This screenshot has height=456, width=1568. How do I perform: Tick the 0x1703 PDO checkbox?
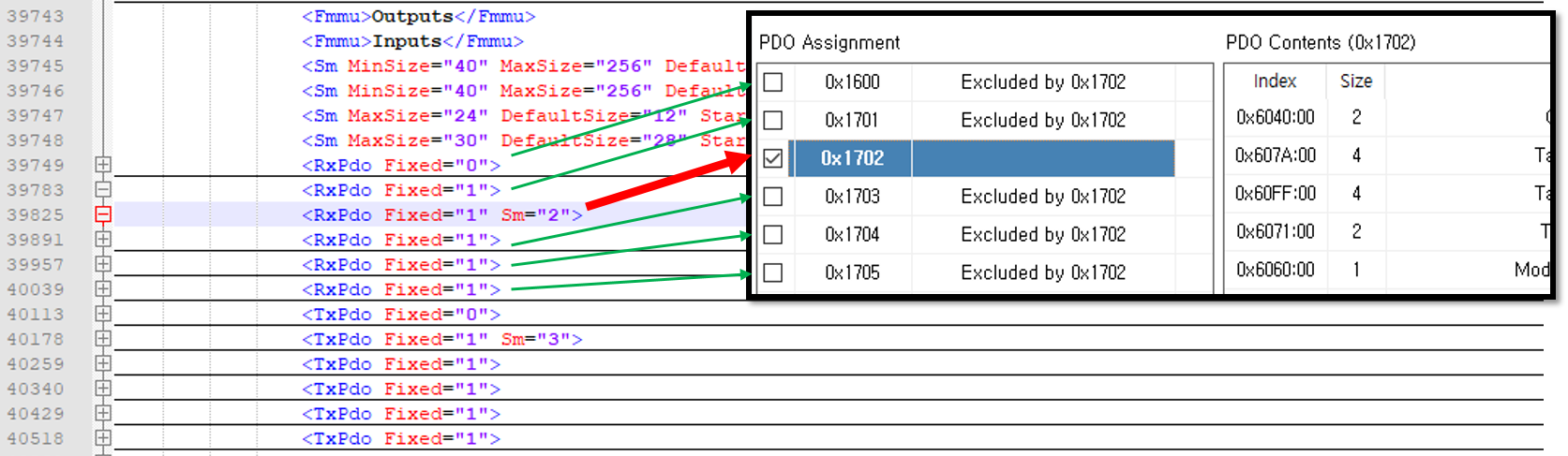click(773, 197)
